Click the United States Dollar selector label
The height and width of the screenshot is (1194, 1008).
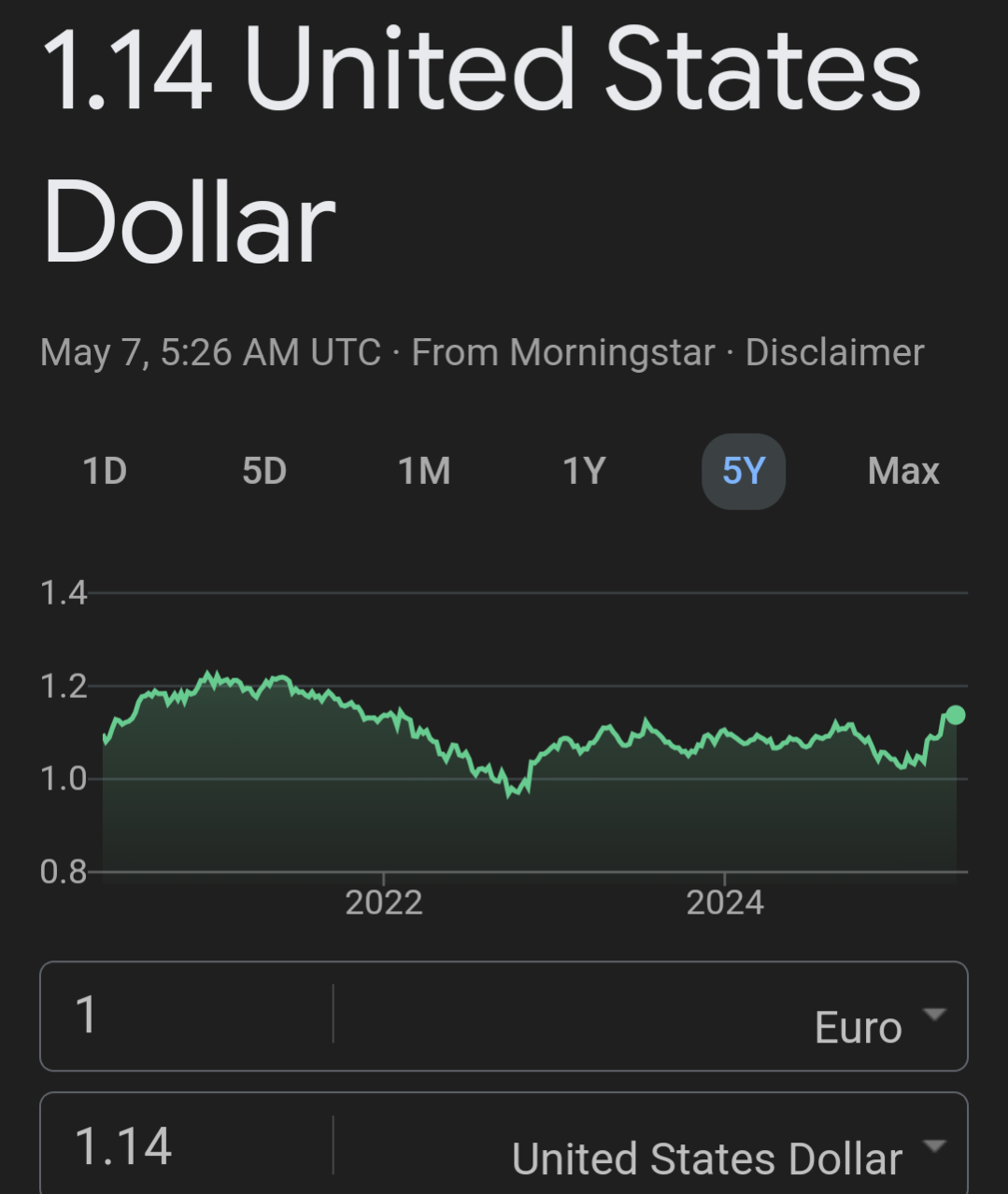tap(706, 1159)
